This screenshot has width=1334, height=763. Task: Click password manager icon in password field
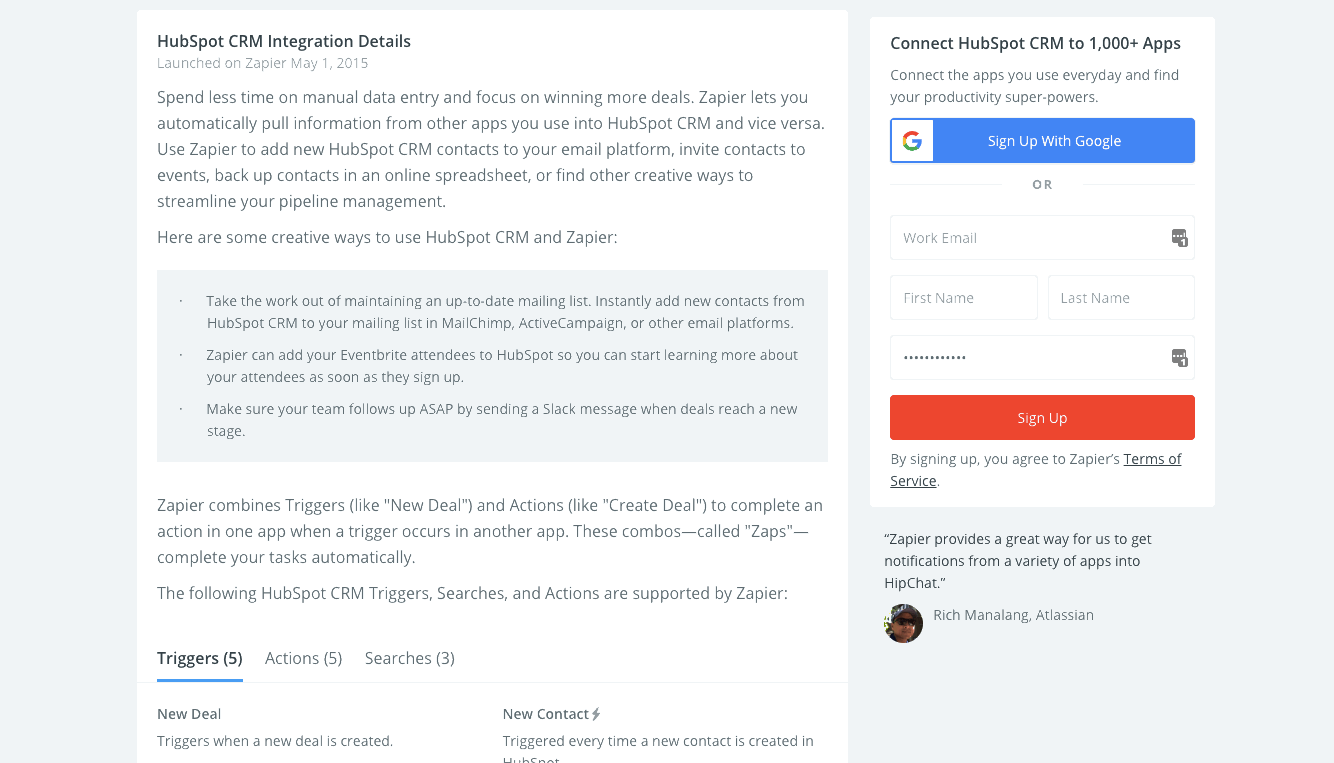pos(1179,358)
